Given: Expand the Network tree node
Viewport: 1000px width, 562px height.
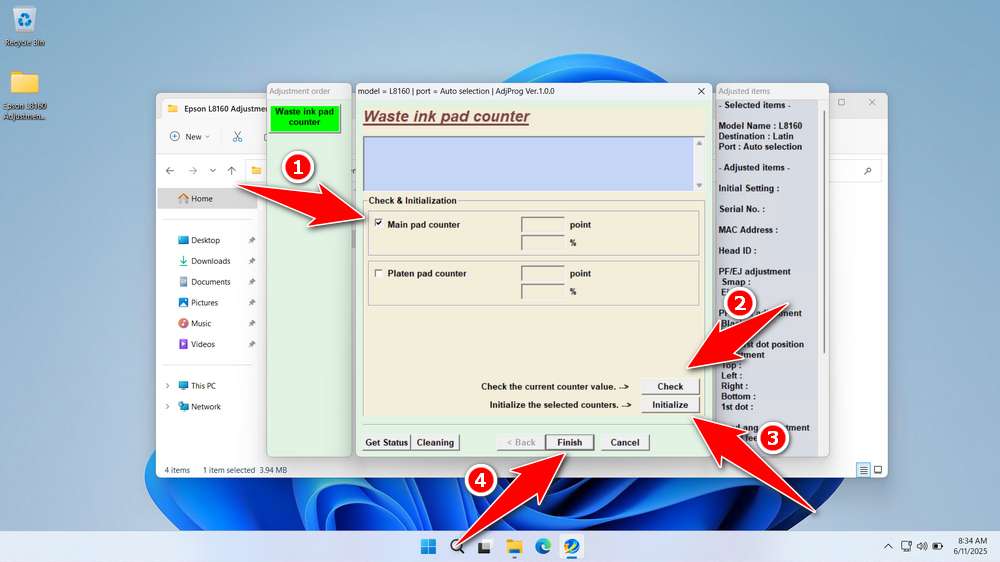Looking at the screenshot, I should coord(168,406).
